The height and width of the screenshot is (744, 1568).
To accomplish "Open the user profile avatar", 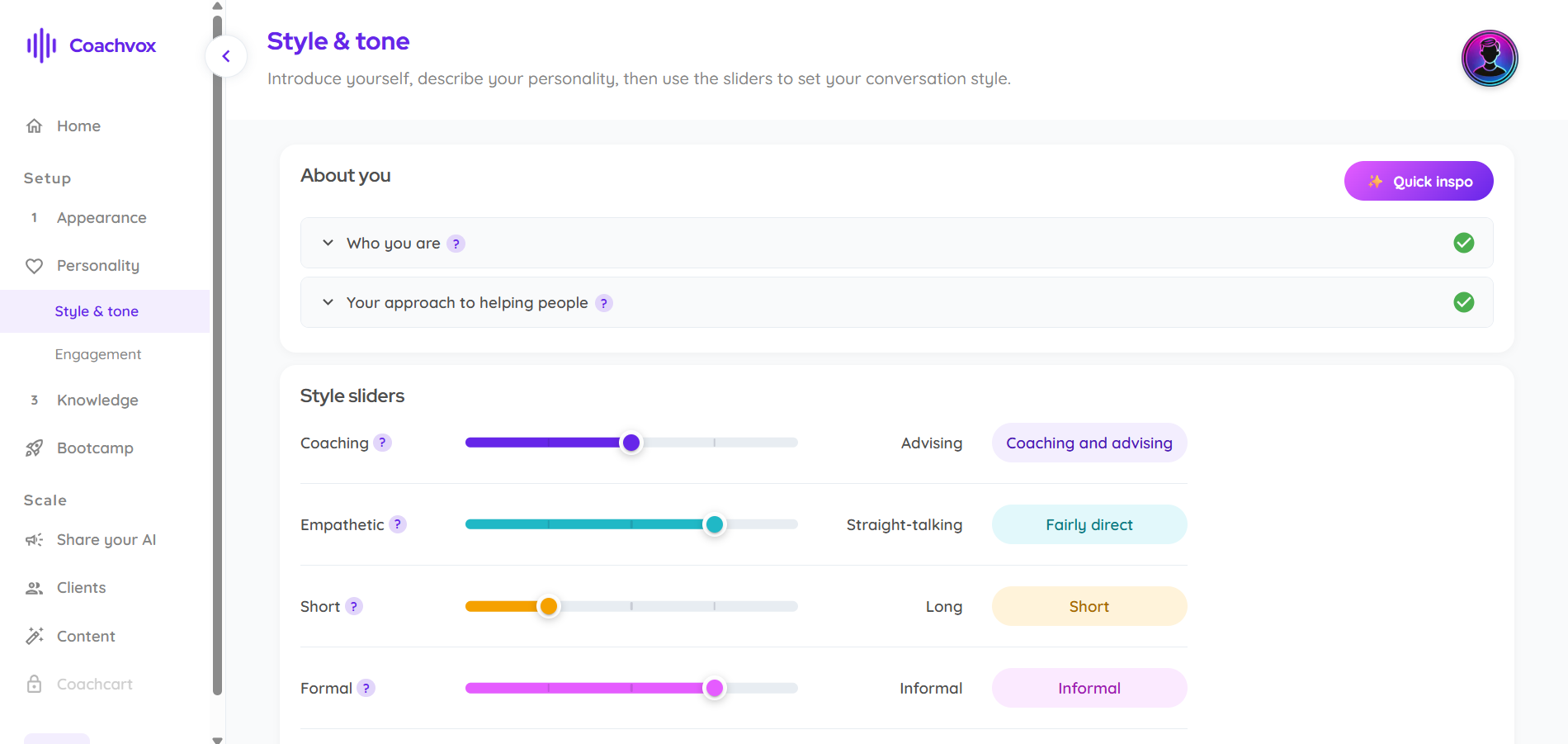I will (x=1490, y=59).
